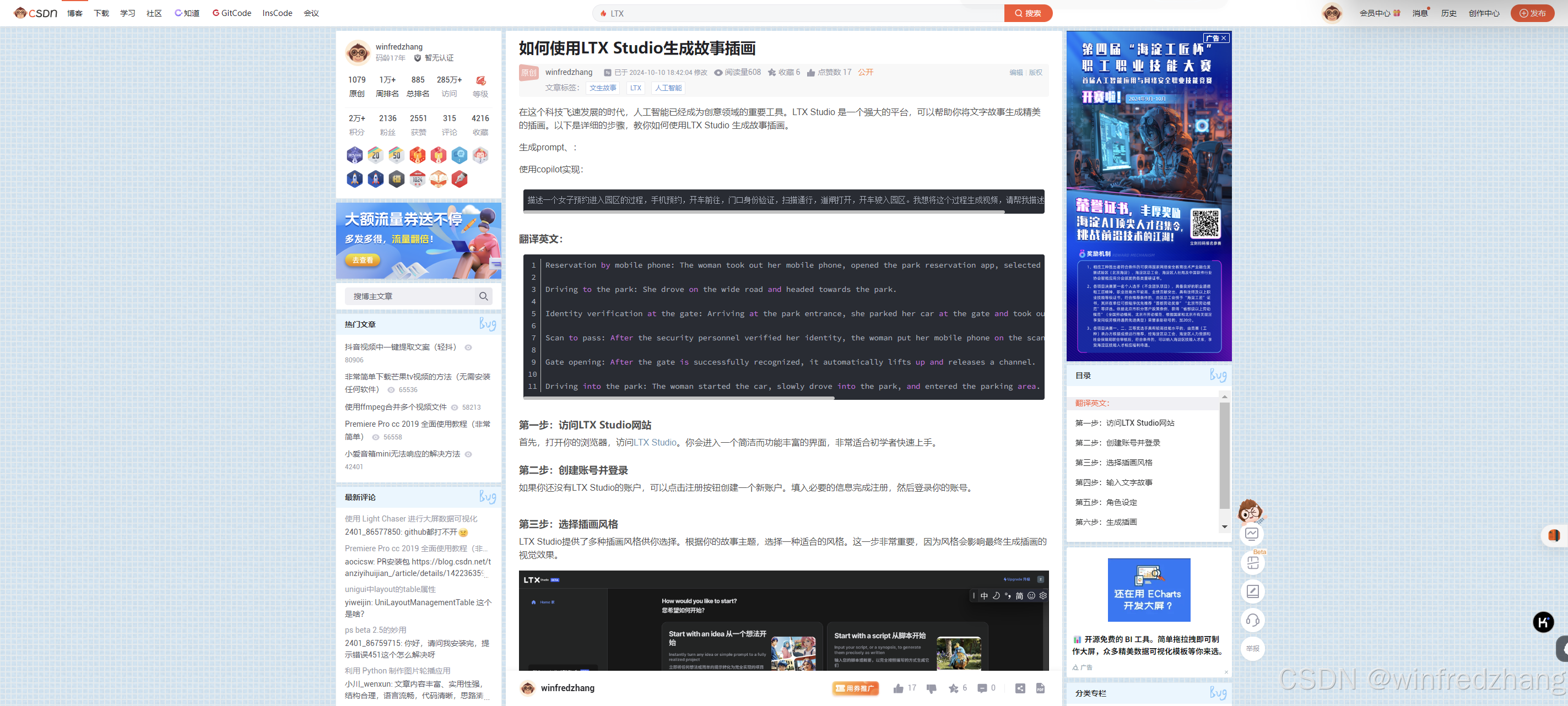Screen dimensions: 1568x706
Task: Click winfredzhang author avatar in sidebar
Action: coord(358,53)
